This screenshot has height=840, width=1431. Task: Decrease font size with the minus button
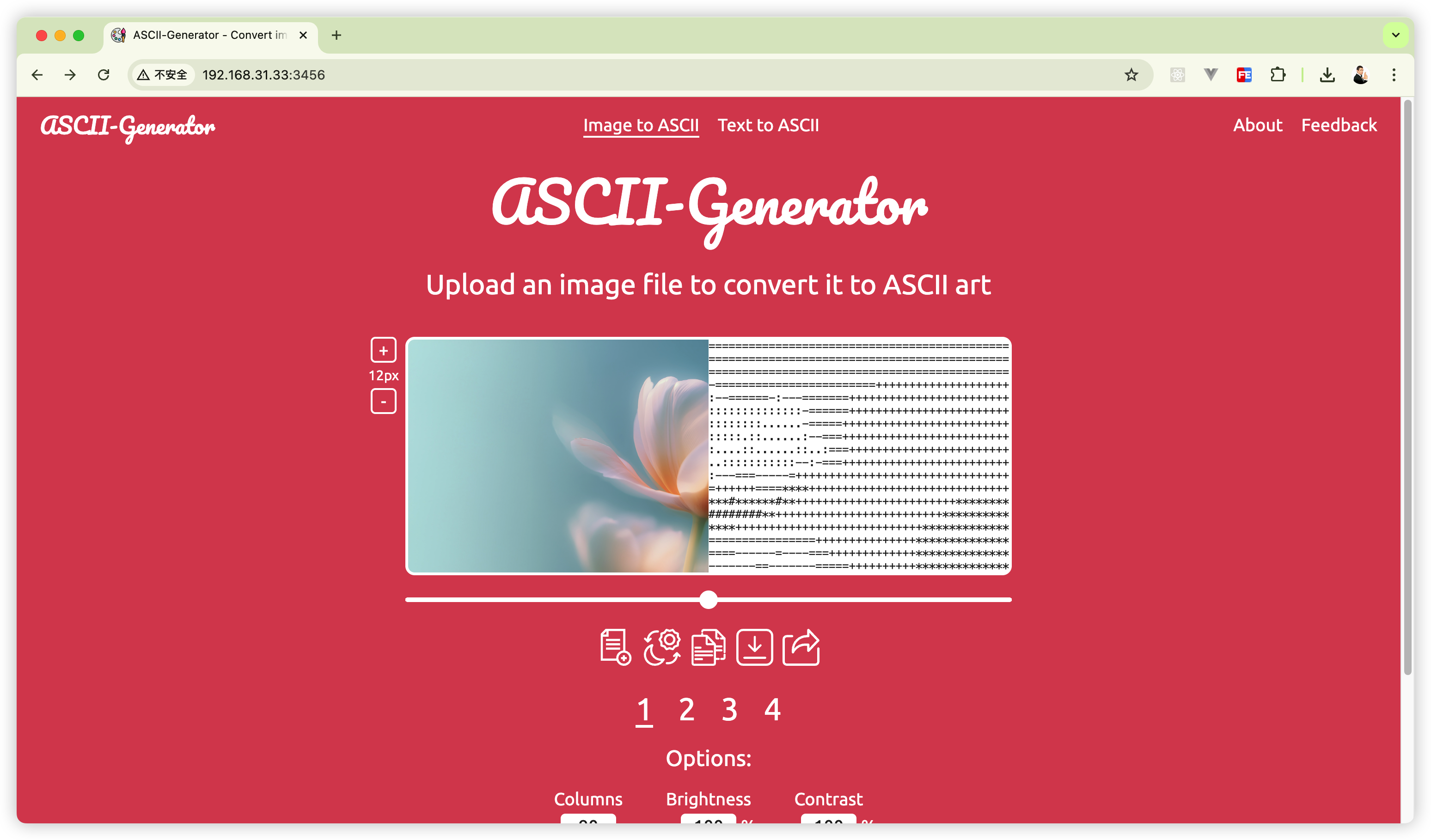click(383, 401)
